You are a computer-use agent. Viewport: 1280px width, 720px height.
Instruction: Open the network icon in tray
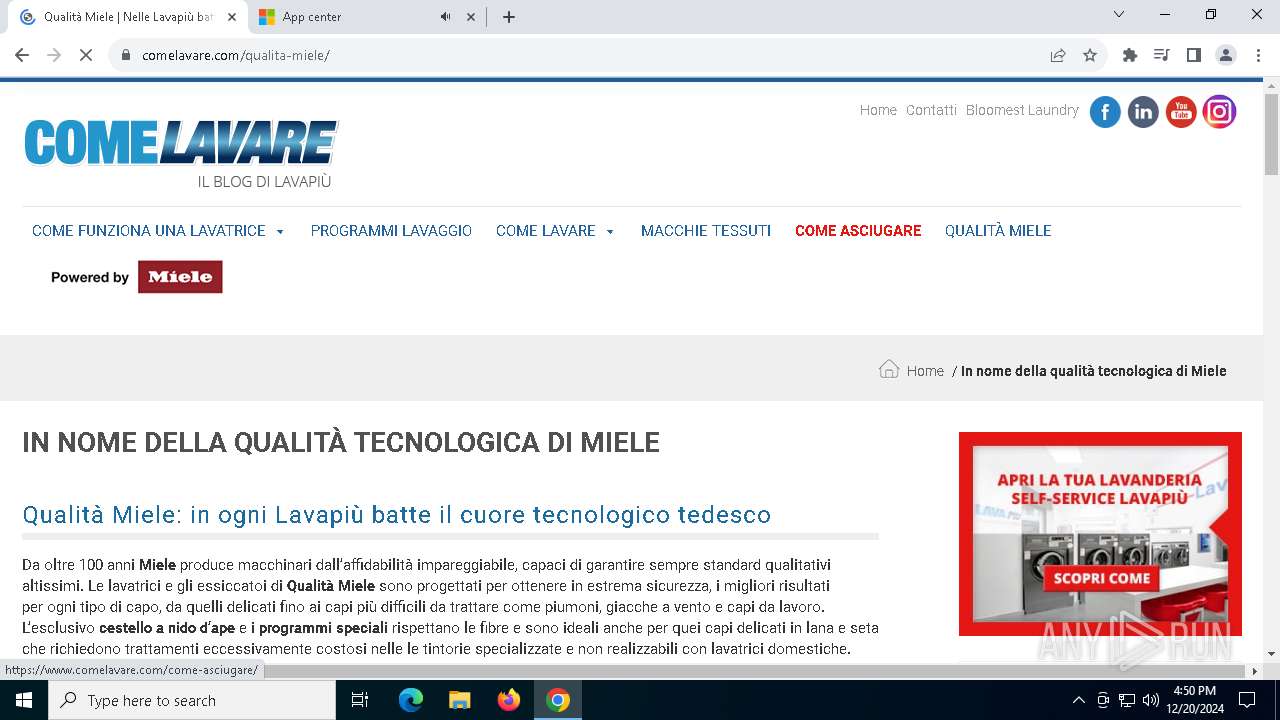tap(1127, 700)
